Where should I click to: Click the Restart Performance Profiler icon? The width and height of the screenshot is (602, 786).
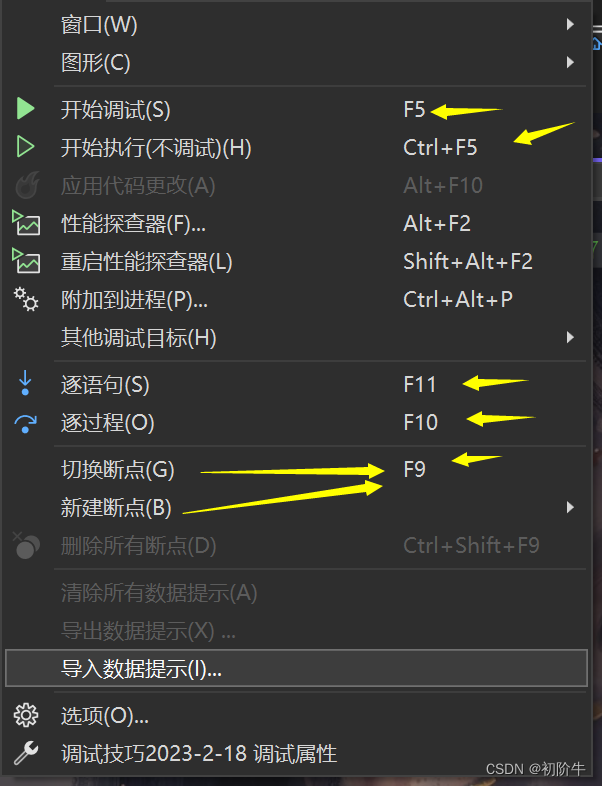pyautogui.click(x=26, y=261)
